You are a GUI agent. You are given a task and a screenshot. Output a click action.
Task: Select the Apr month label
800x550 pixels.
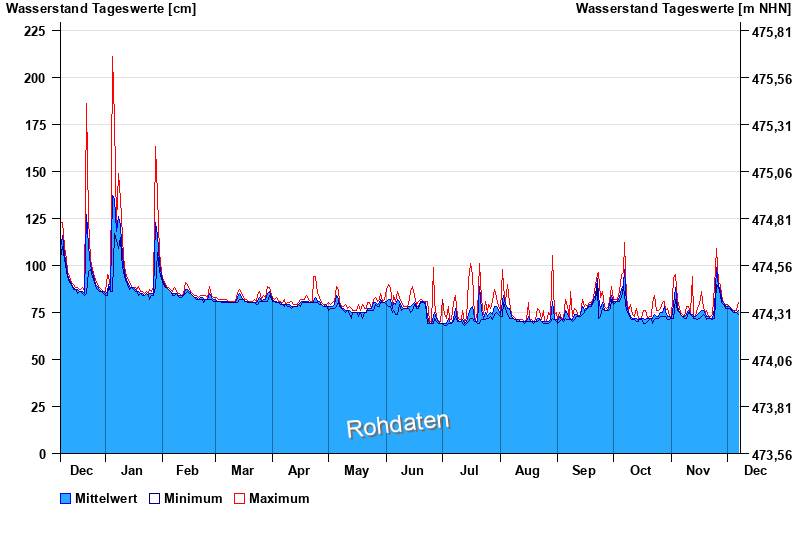299,470
